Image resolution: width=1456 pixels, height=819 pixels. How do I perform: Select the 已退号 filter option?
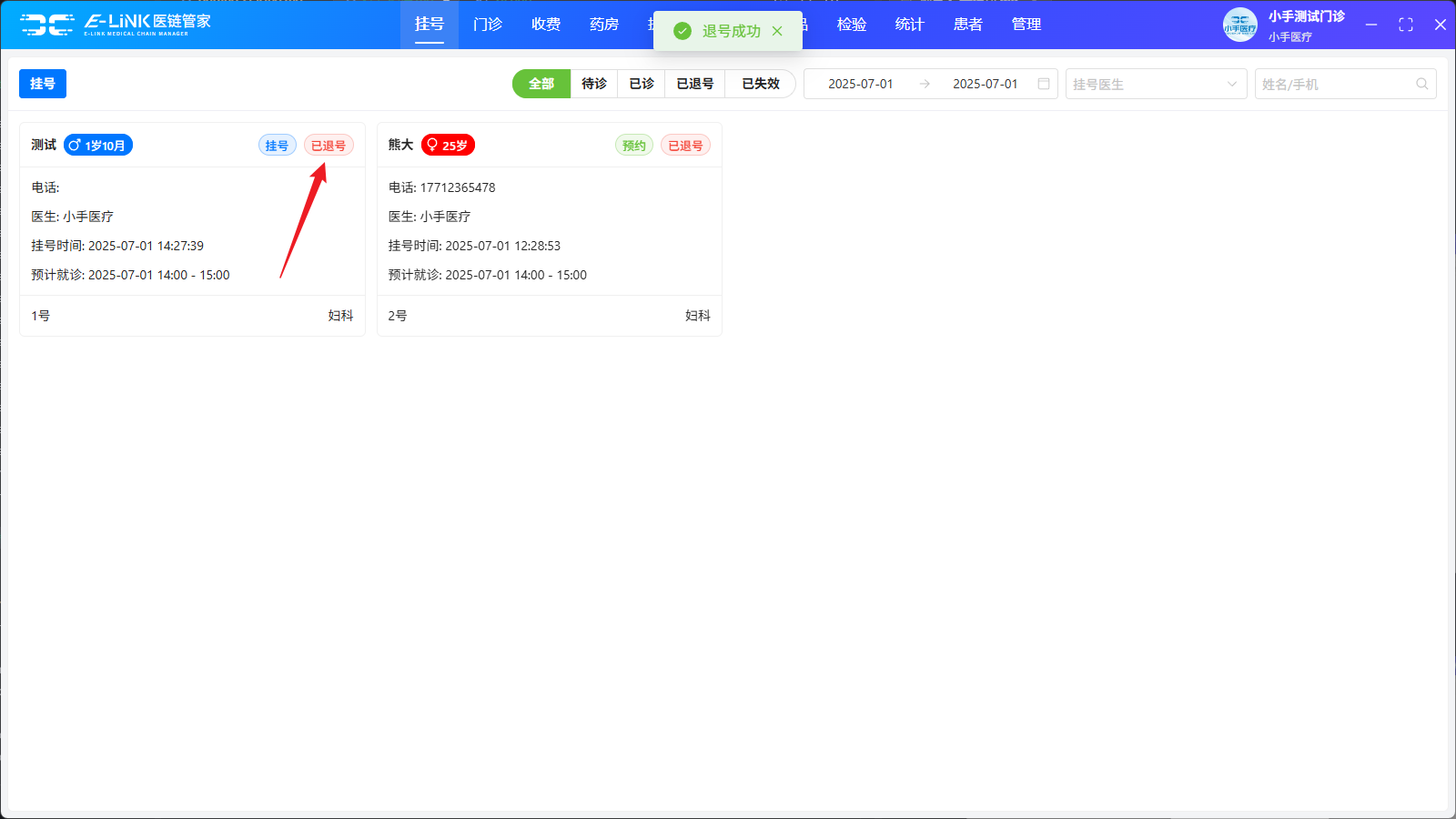(x=694, y=84)
